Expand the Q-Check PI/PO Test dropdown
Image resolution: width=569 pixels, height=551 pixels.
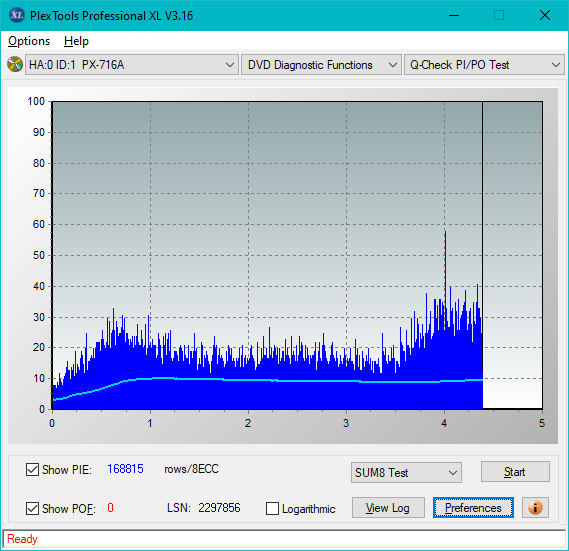click(x=484, y=65)
